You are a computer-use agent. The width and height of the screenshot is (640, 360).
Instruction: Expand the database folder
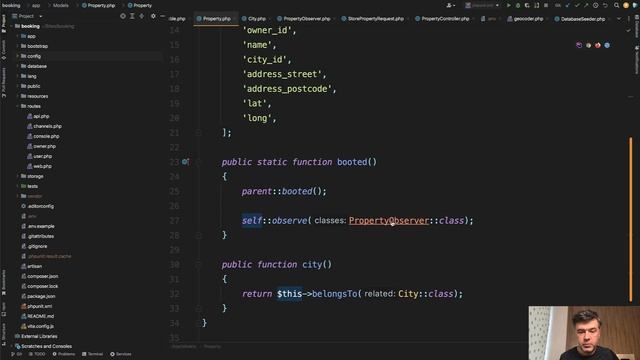click(17, 66)
